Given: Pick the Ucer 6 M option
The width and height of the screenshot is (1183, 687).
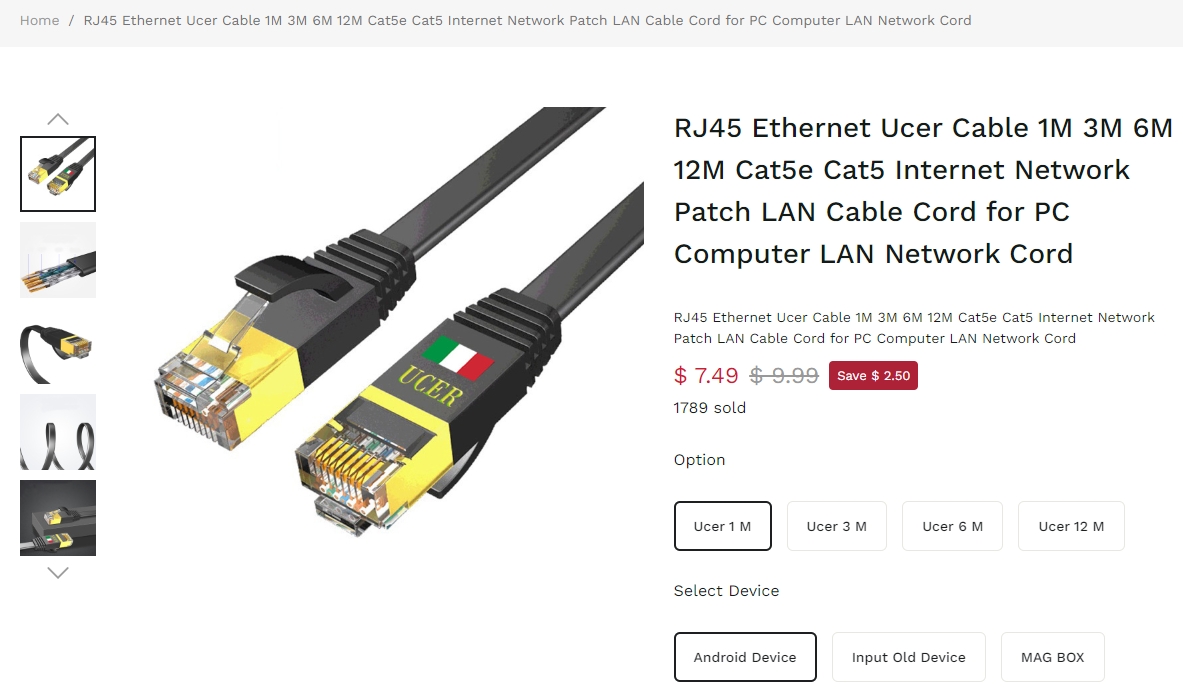Looking at the screenshot, I should coord(952,526).
